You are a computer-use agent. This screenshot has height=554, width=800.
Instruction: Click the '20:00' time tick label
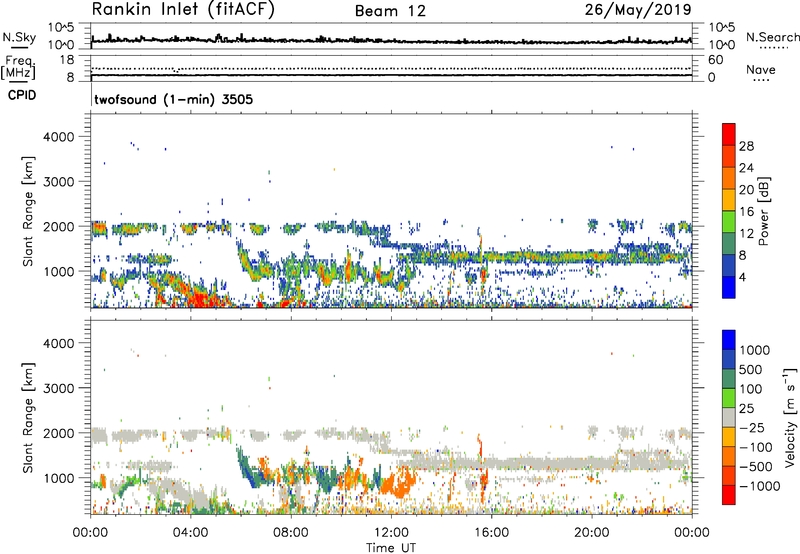click(x=592, y=533)
